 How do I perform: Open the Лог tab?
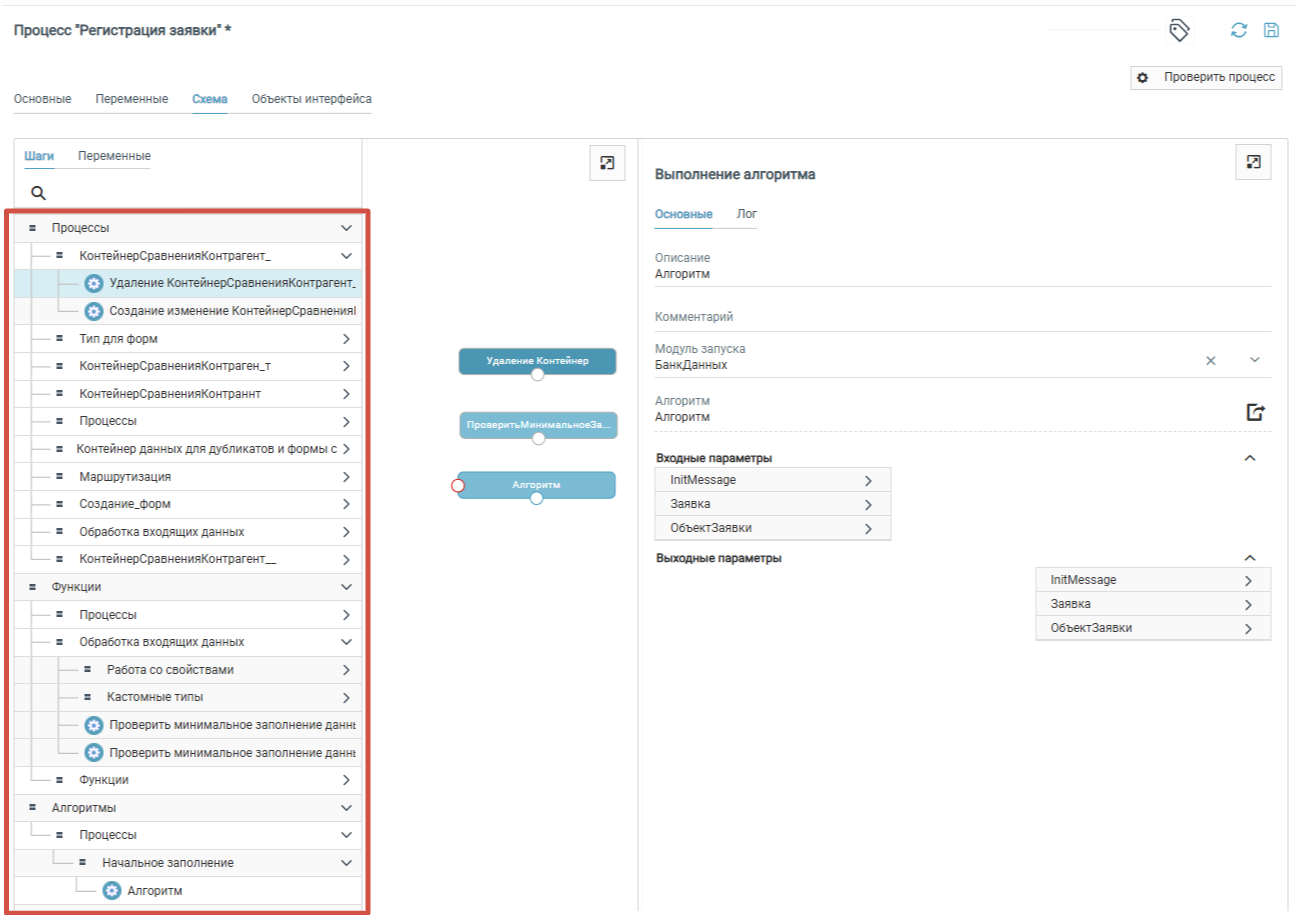click(746, 214)
